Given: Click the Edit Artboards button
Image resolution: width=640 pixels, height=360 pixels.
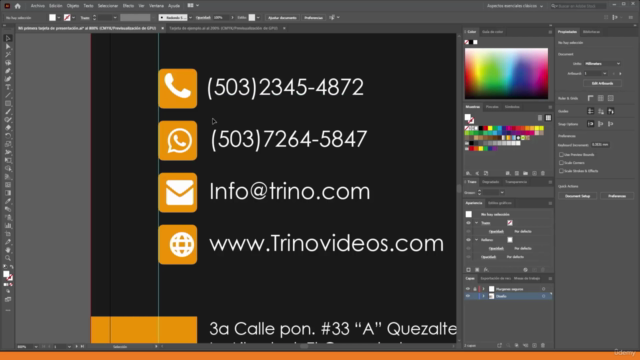Looking at the screenshot, I should pos(602,83).
